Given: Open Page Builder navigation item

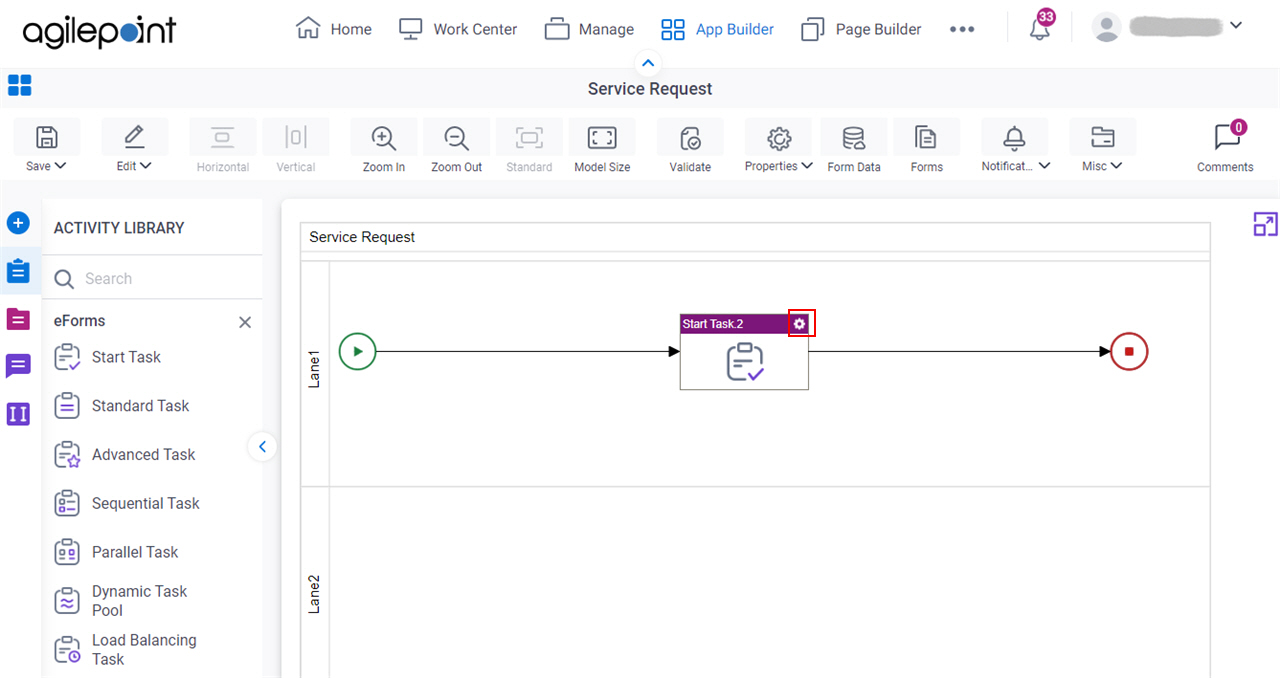Looking at the screenshot, I should tap(861, 29).
